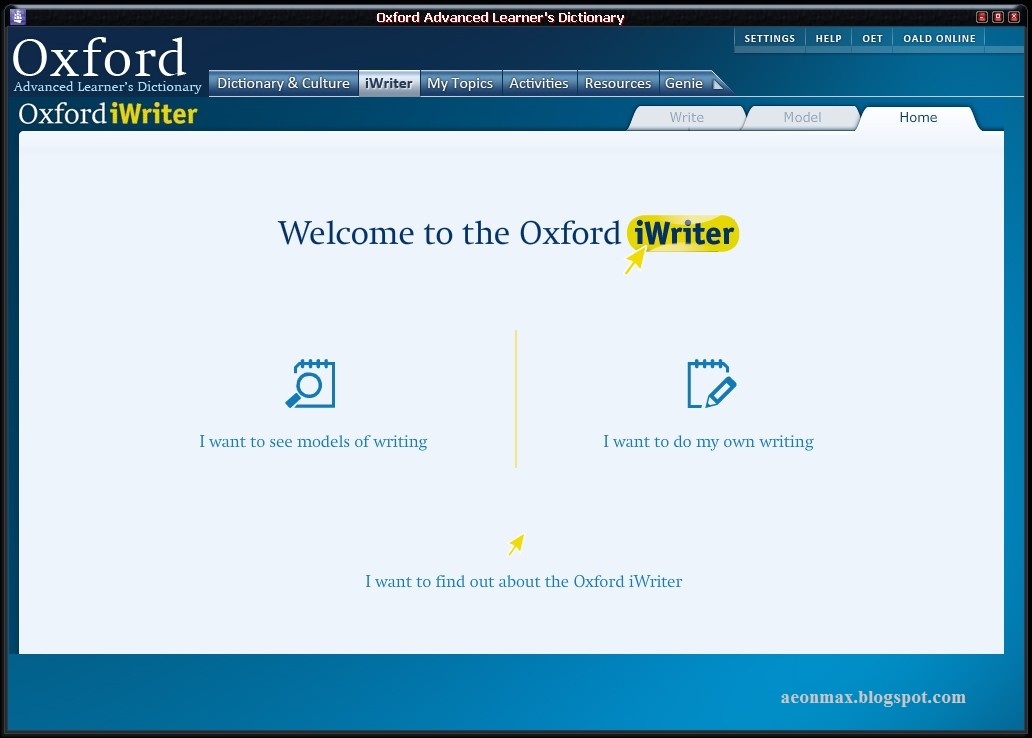Minimize the dictionary window
1032x738 pixels.
(981, 17)
